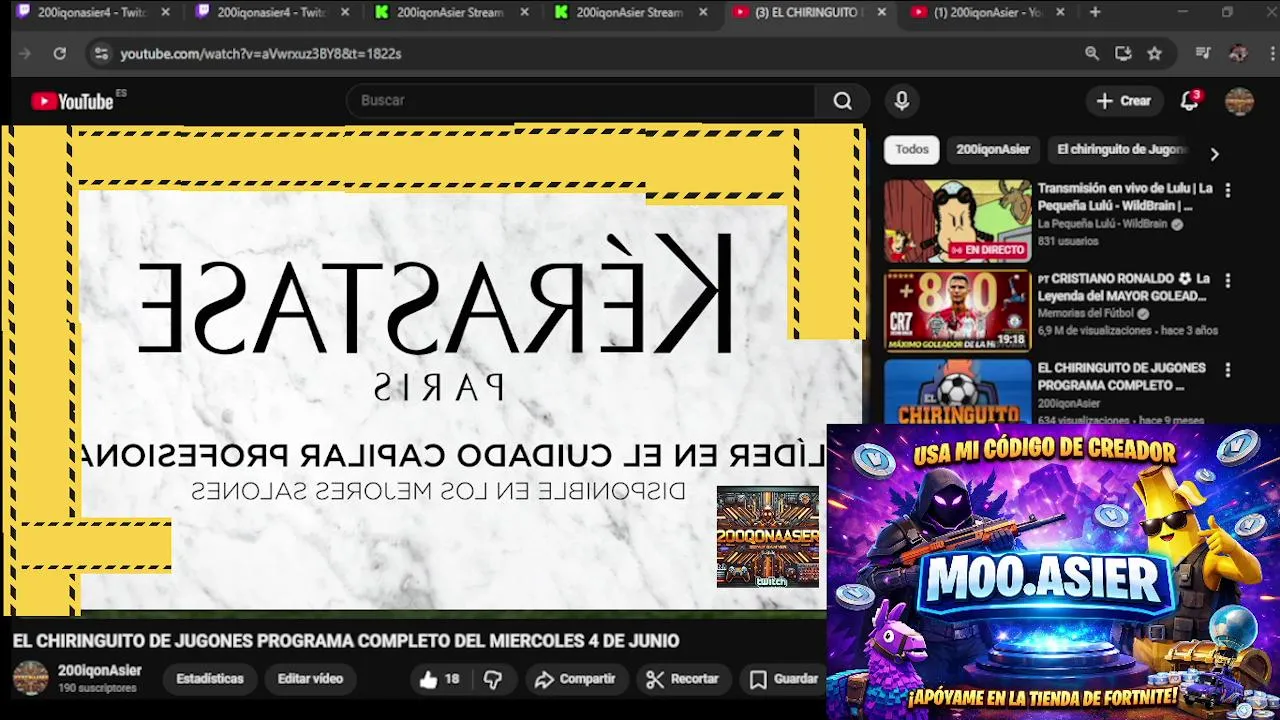Open the YouTube account avatar menu
The width and height of the screenshot is (1280, 720).
coord(1239,101)
